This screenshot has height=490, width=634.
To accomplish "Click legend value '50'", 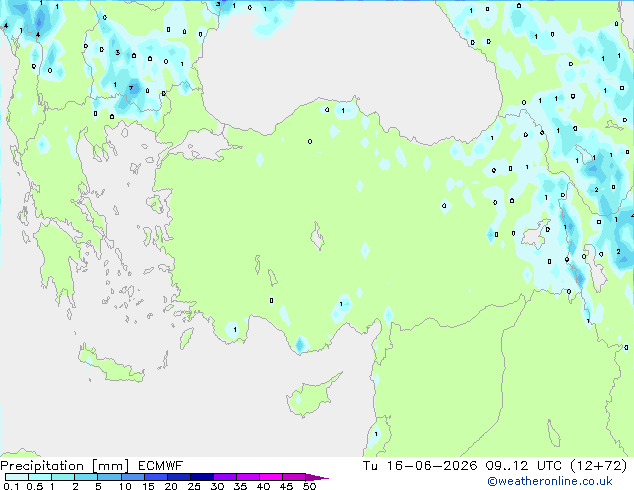I will pos(309,486).
